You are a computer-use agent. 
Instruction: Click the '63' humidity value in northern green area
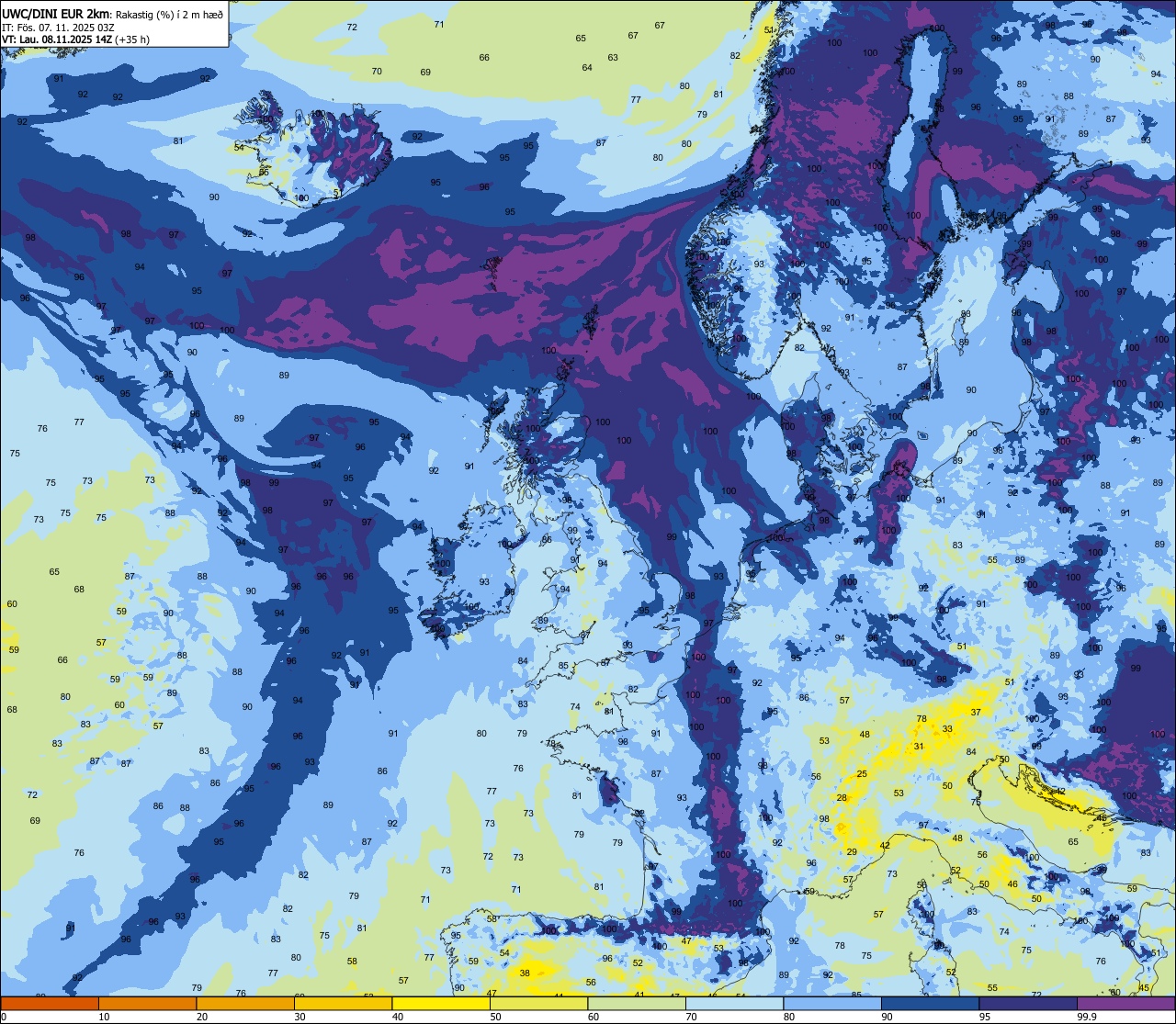(613, 57)
